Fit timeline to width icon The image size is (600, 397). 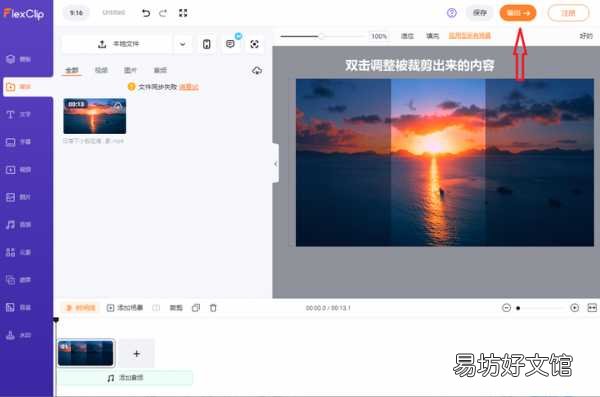(592, 308)
